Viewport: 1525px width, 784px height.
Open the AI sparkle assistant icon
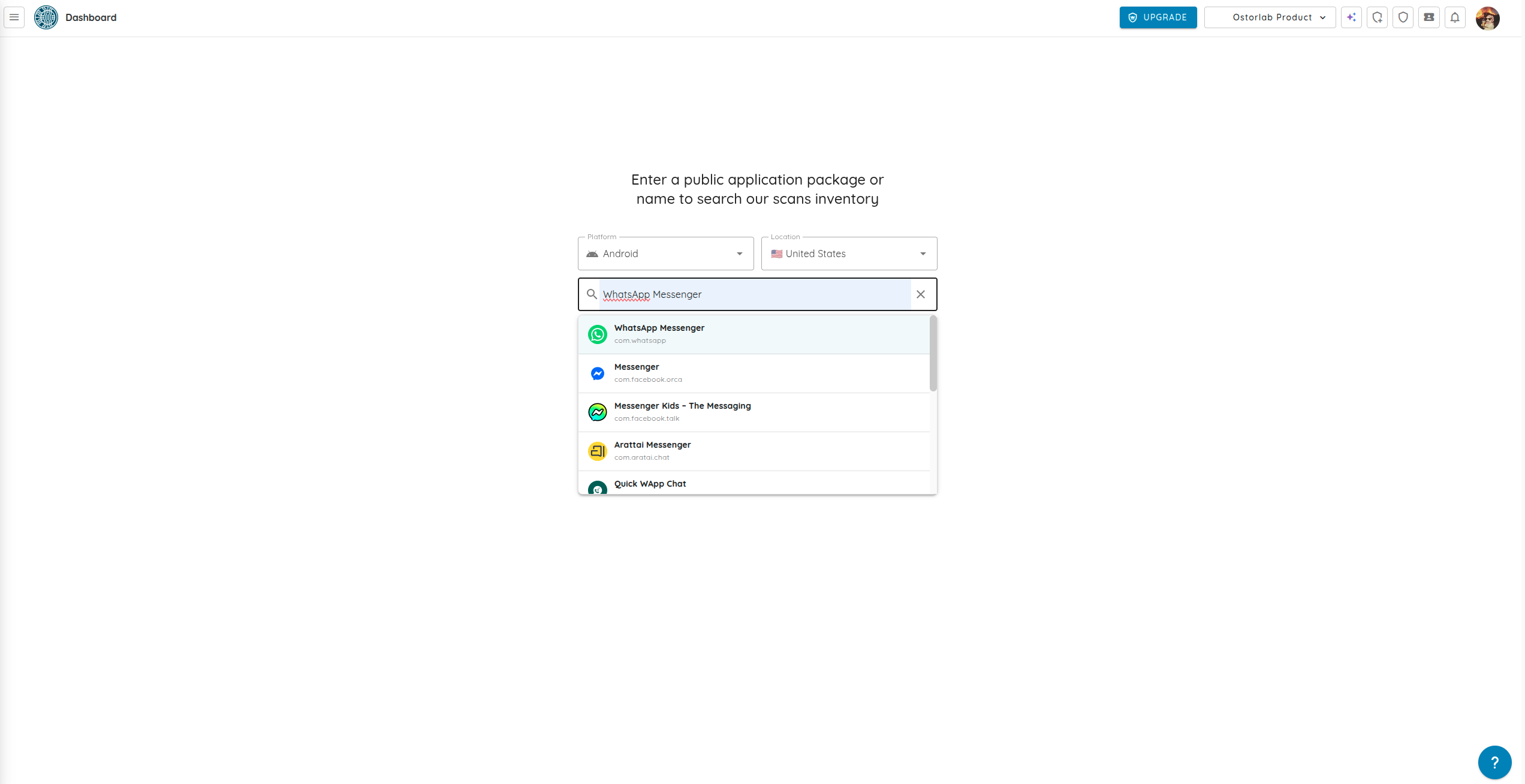pos(1351,17)
